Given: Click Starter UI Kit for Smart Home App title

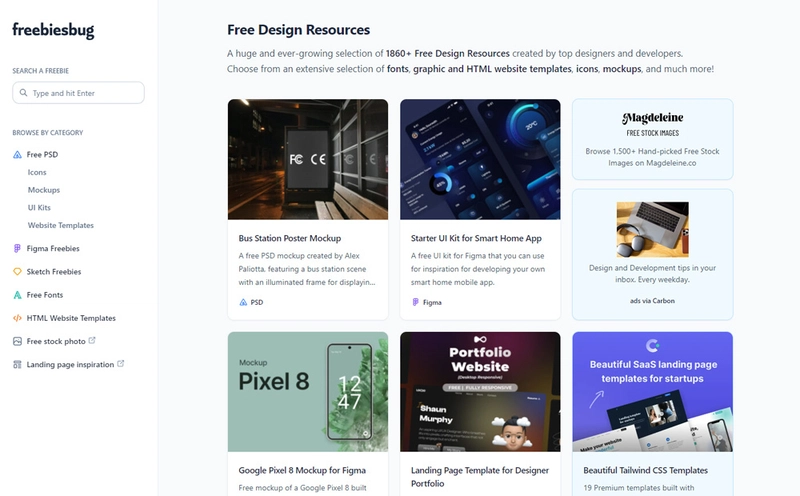Looking at the screenshot, I should tap(476, 238).
